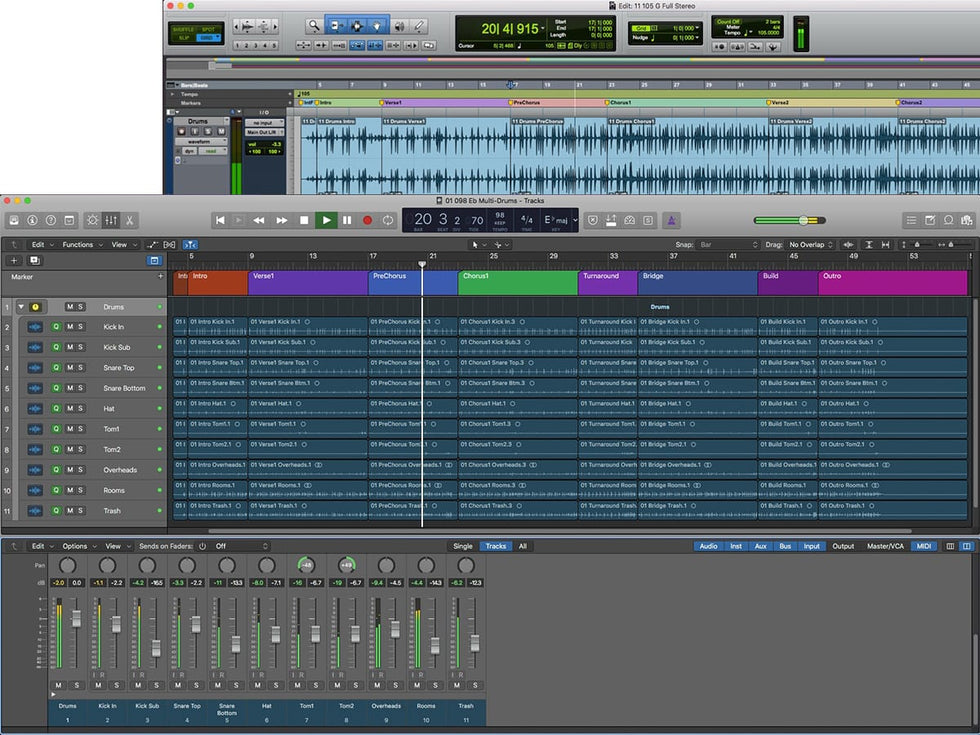Screen dimensions: 980x735
Task: Open the Functions menu in tracks area
Action: point(80,244)
